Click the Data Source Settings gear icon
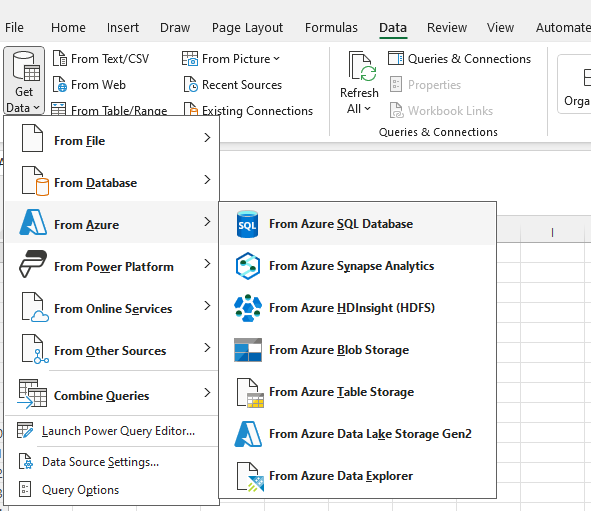Image resolution: width=591 pixels, height=511 pixels. pyautogui.click(x=26, y=461)
